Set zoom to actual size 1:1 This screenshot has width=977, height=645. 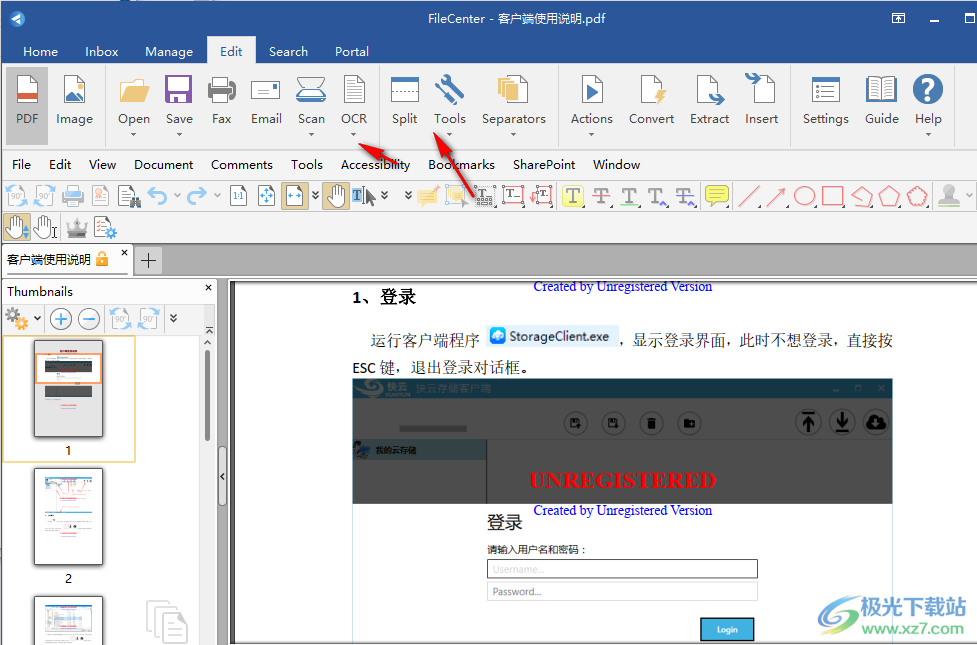pos(239,196)
